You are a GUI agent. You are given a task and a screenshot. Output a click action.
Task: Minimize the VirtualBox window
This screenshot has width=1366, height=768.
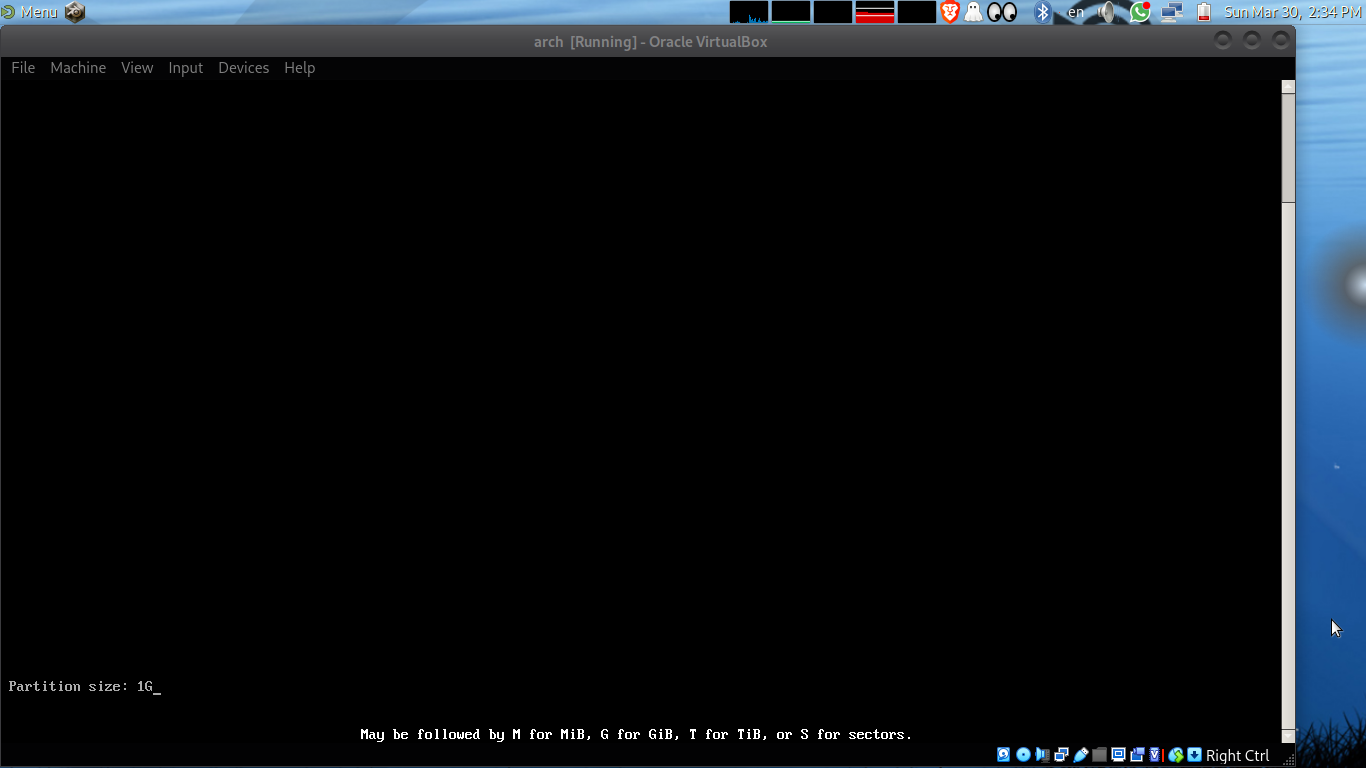point(1223,40)
